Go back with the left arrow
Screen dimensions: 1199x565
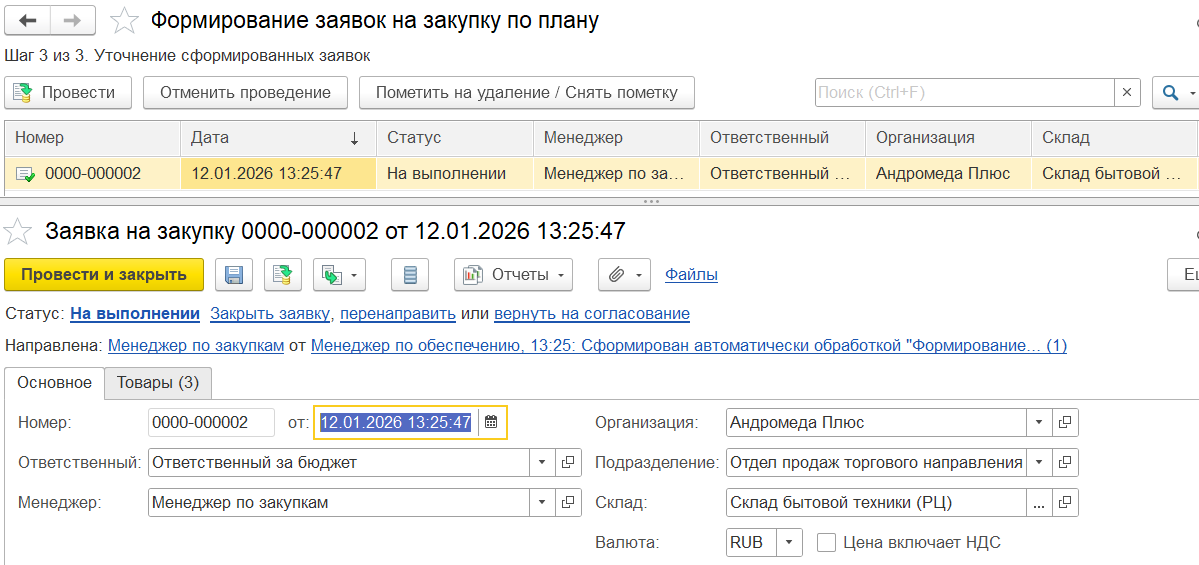[28, 20]
